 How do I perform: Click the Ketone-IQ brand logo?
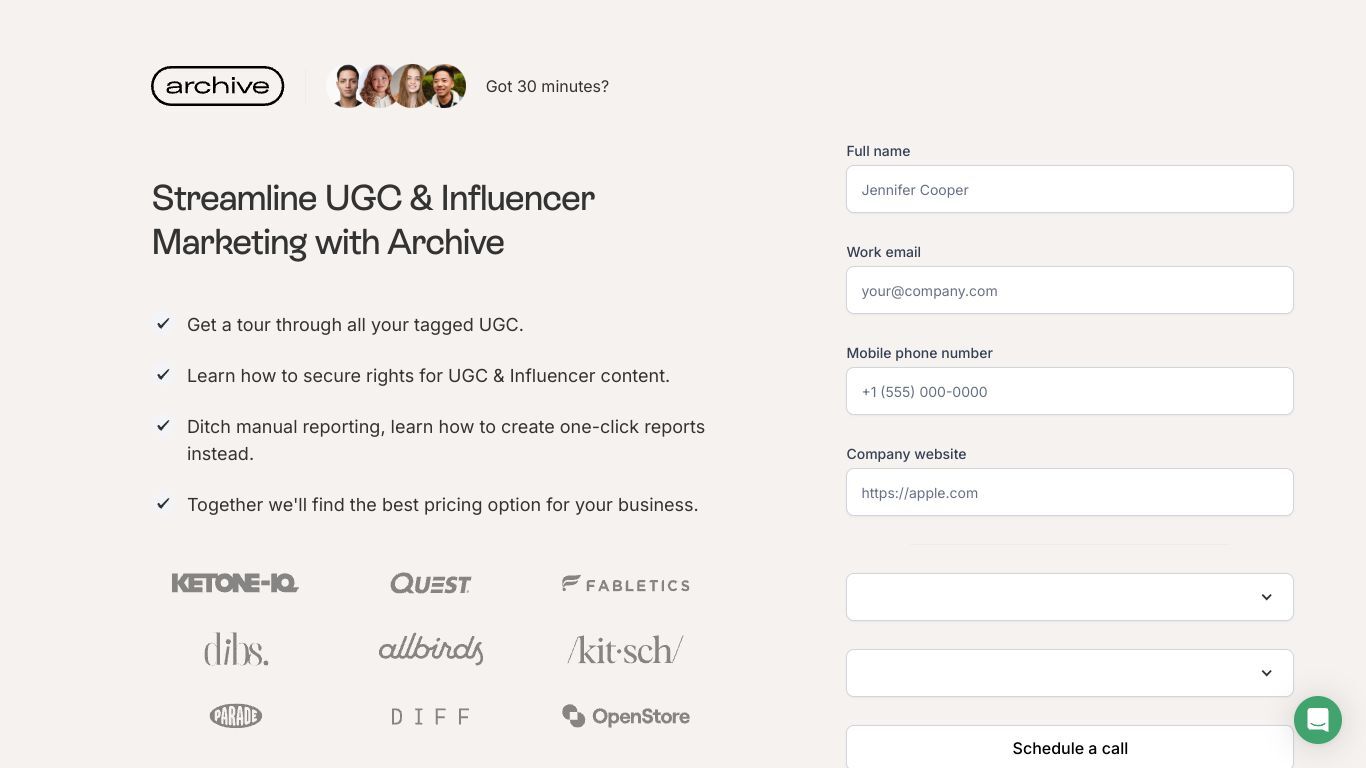[235, 583]
